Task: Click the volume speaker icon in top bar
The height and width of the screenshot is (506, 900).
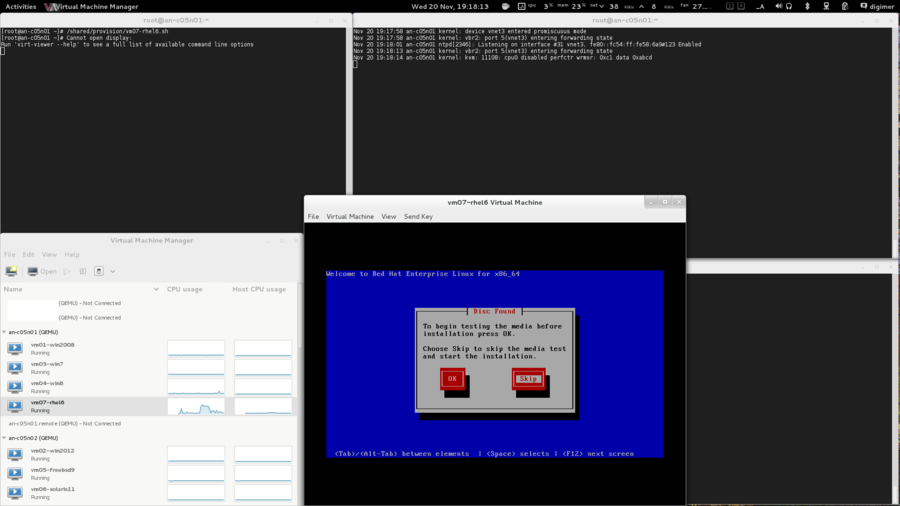Action: coord(778,6)
